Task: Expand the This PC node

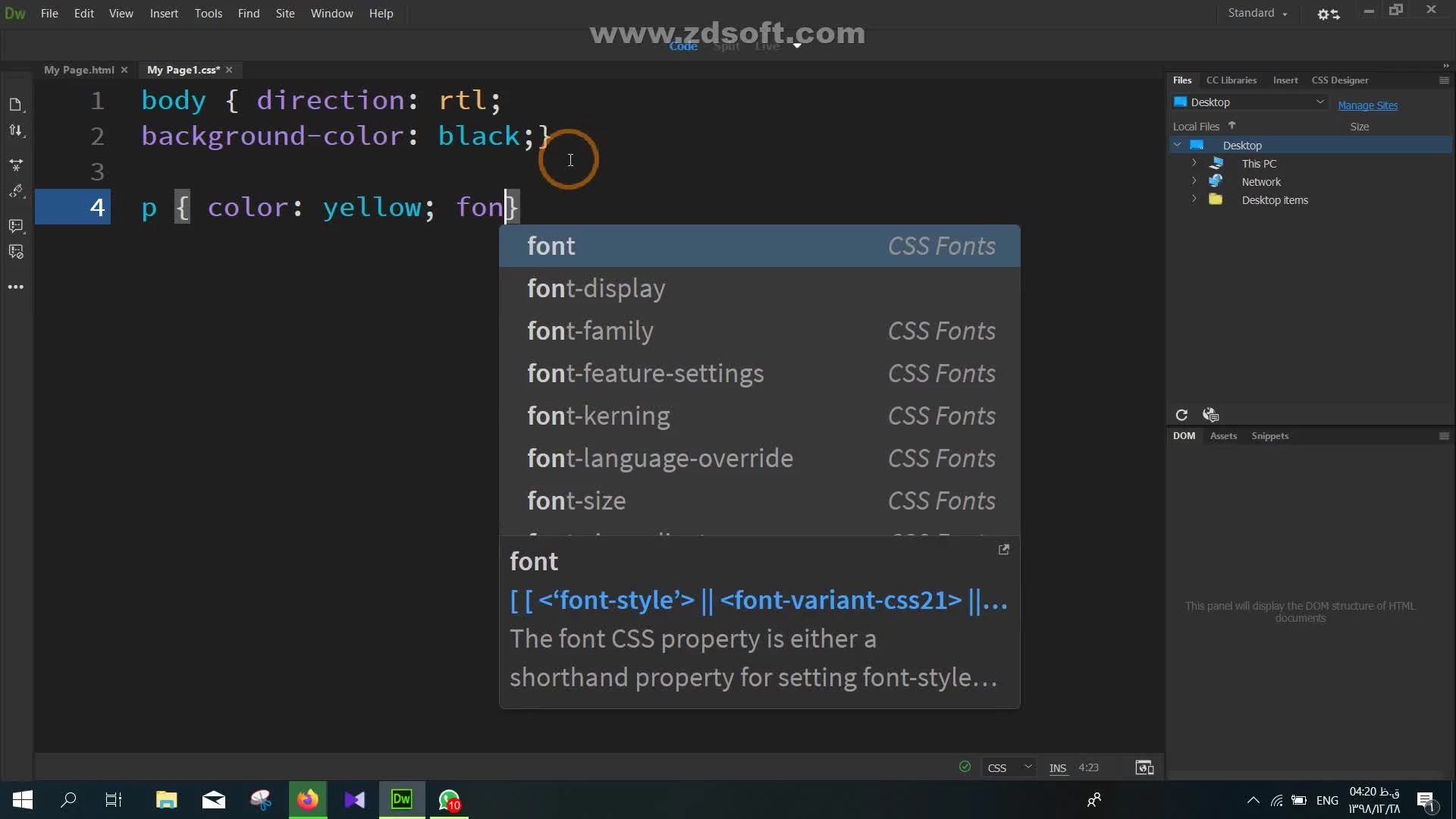Action: click(x=1194, y=163)
